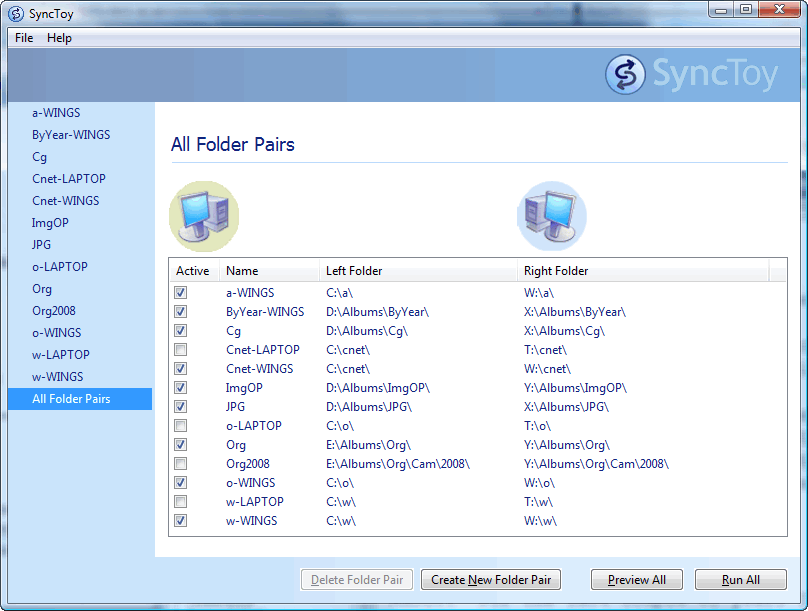
Task: Enable the w-LAPTOP active checkbox
Action: point(180,502)
